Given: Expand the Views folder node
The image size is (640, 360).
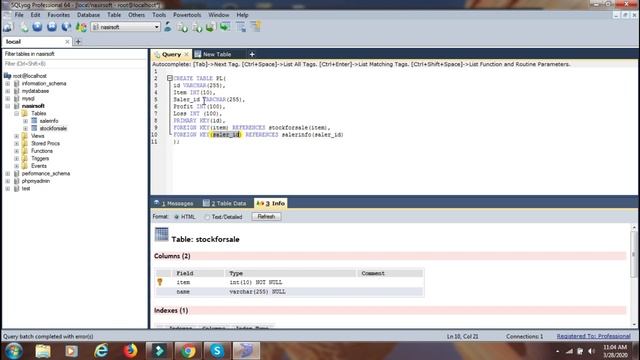Looking at the screenshot, I should [17, 136].
